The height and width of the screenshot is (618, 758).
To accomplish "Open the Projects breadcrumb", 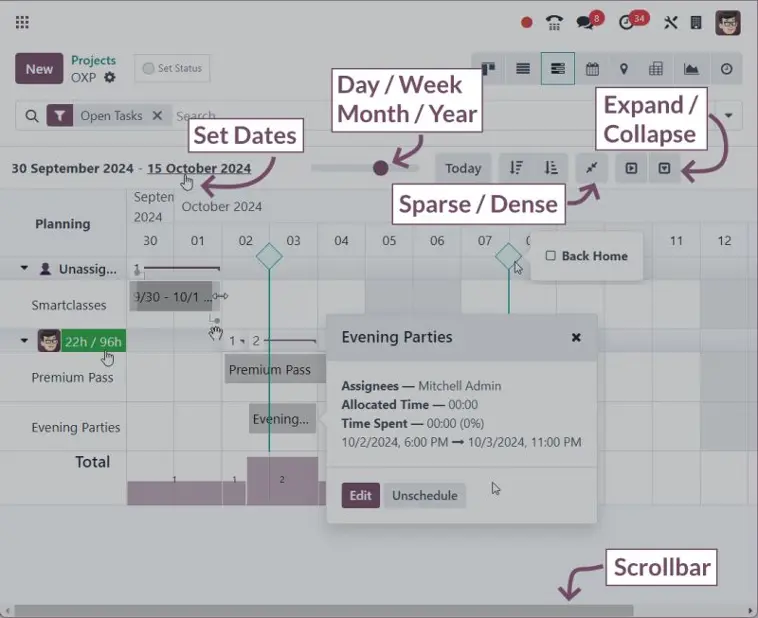I will (x=93, y=60).
